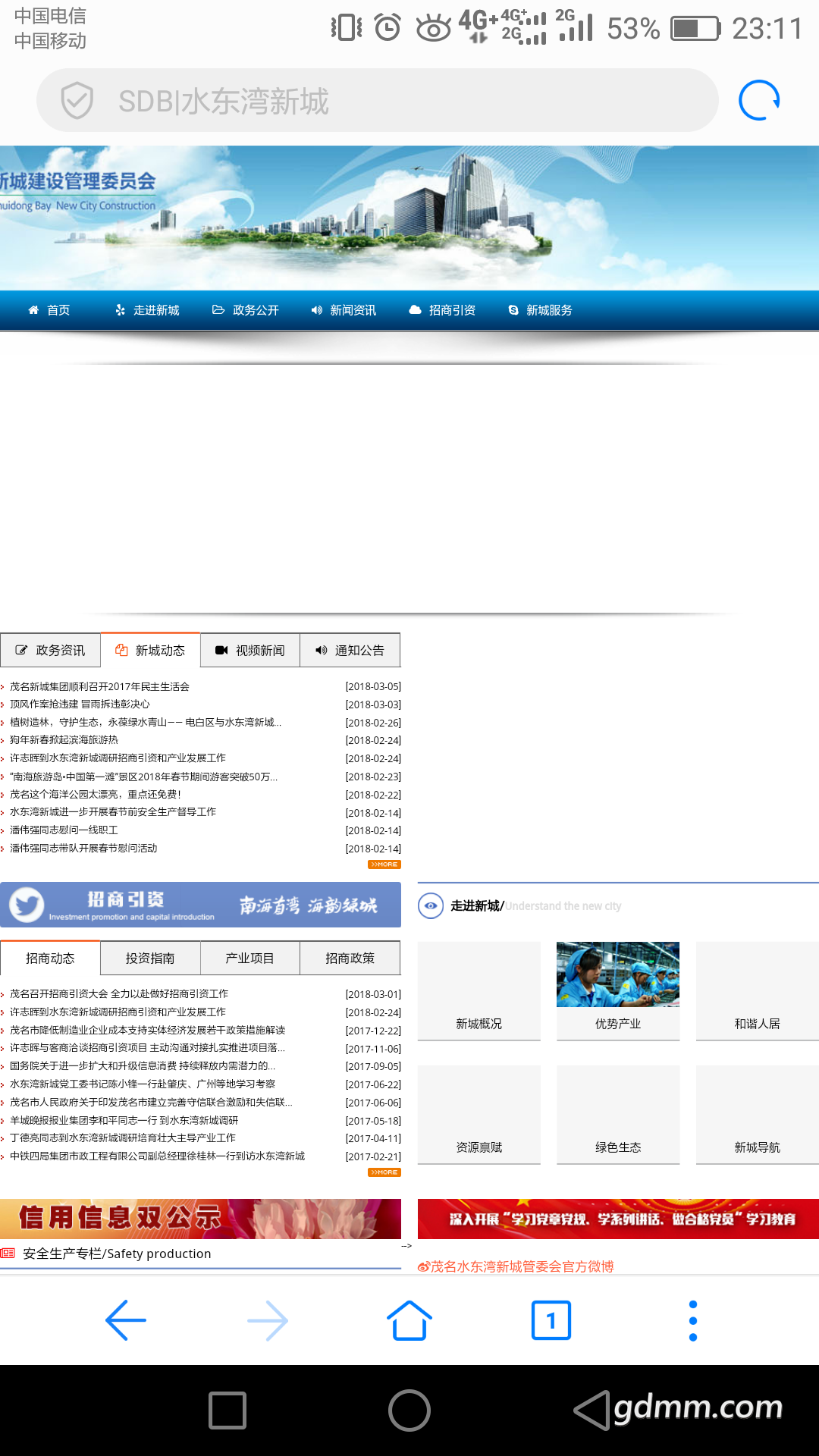Viewport: 819px width, 1456px height.
Task: Open the browser home page icon
Action: (409, 1320)
